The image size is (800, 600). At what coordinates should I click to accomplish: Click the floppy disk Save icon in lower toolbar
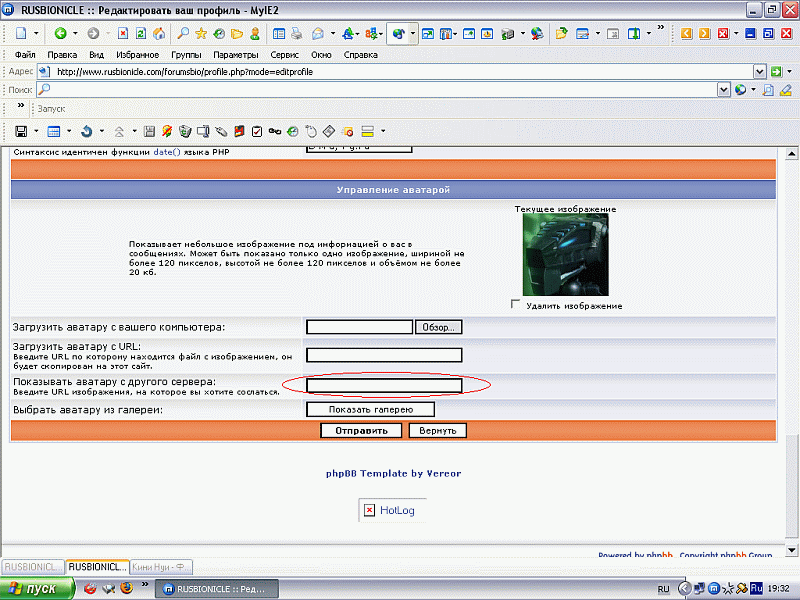tap(21, 132)
